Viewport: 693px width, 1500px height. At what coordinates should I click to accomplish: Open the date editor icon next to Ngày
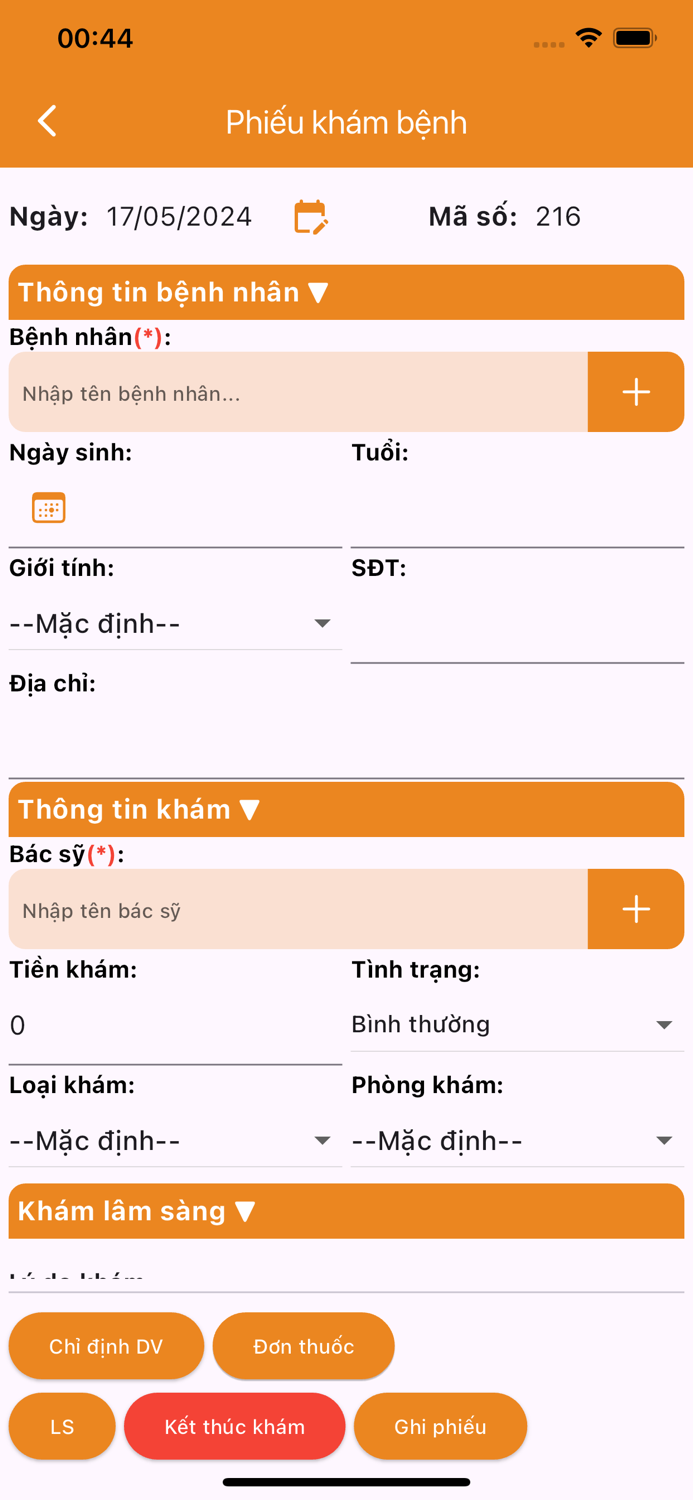pyautogui.click(x=312, y=216)
